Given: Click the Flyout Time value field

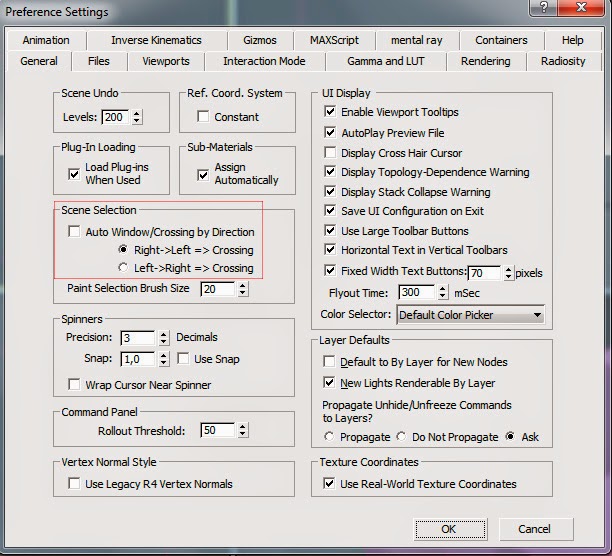Looking at the screenshot, I should click(x=416, y=292).
